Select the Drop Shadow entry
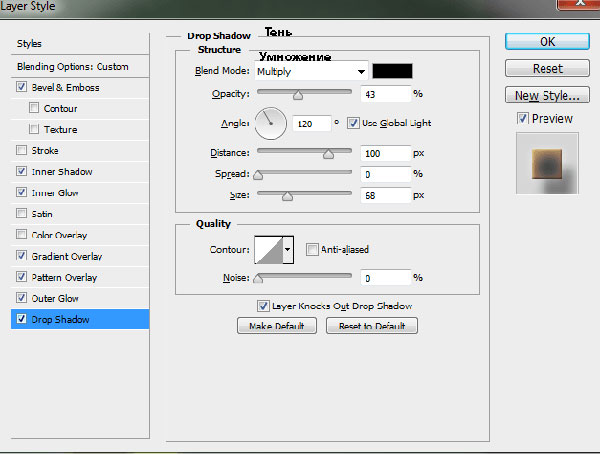 tap(80, 319)
